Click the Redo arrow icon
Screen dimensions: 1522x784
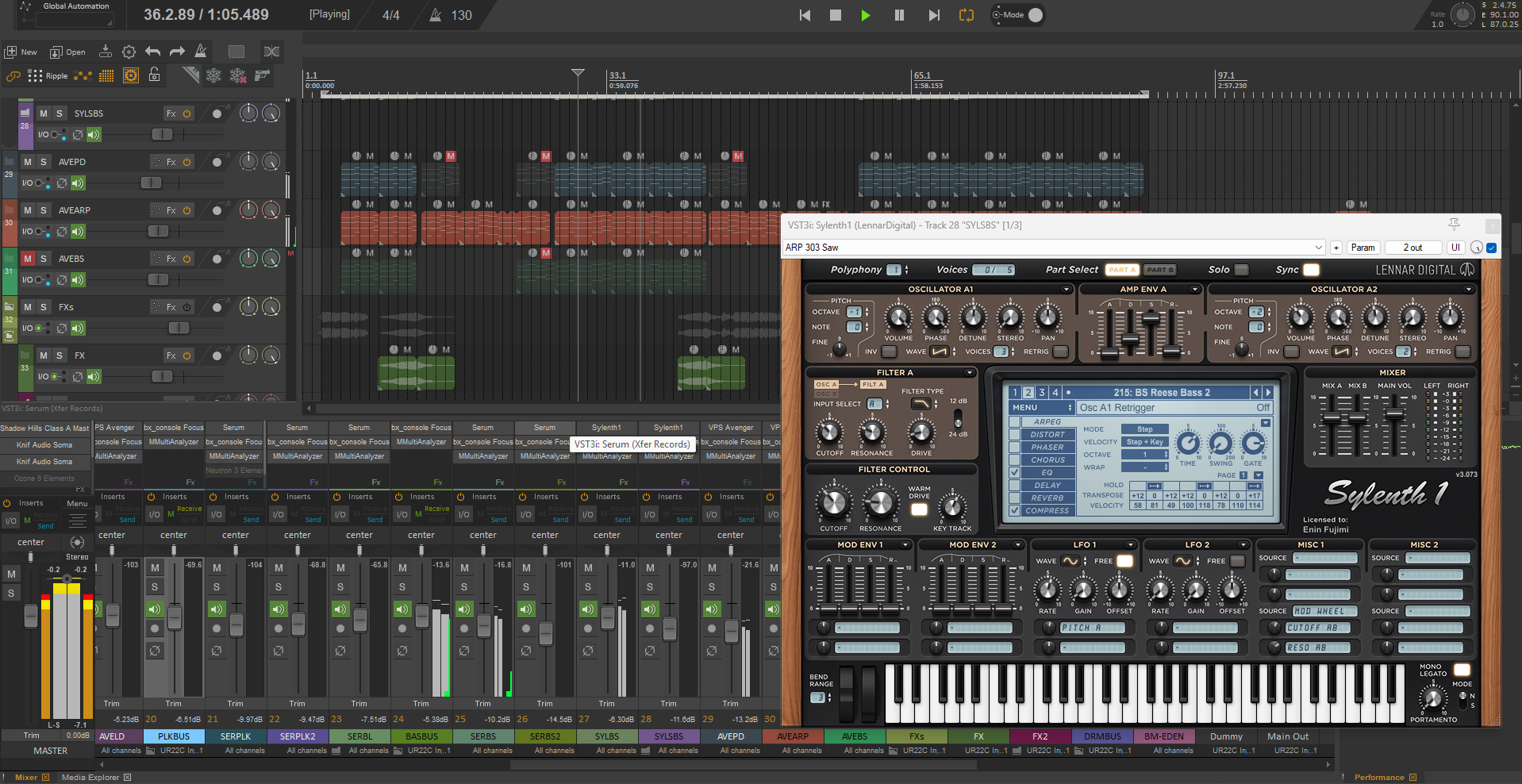pyautogui.click(x=177, y=52)
